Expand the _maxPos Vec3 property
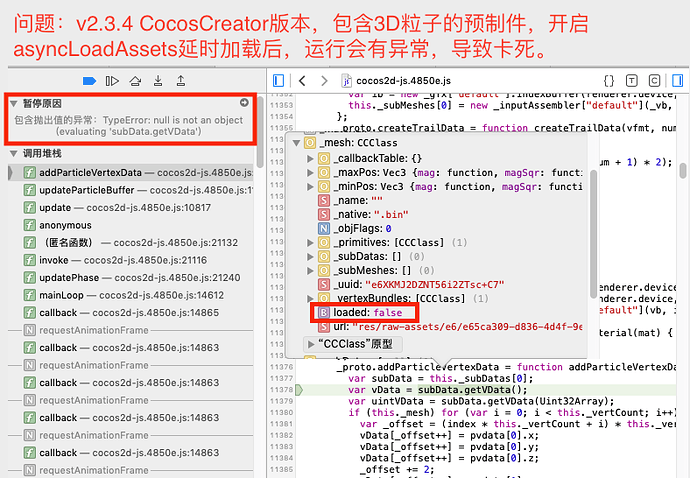The width and height of the screenshot is (690, 478). (x=310, y=173)
